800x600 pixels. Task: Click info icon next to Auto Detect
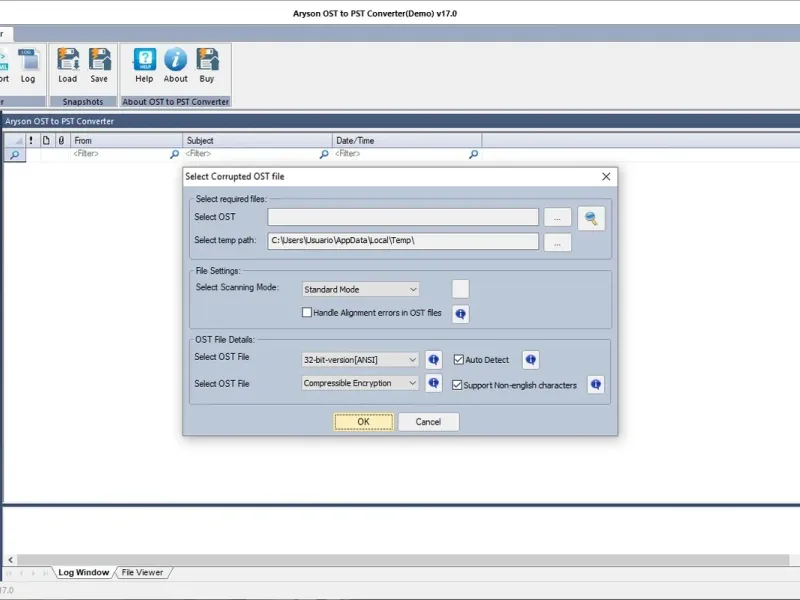531,360
